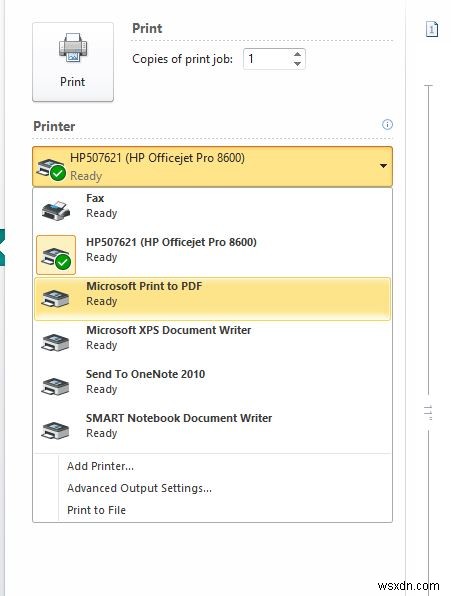Click the page one preview icon
The image size is (451, 596).
pyautogui.click(x=432, y=29)
